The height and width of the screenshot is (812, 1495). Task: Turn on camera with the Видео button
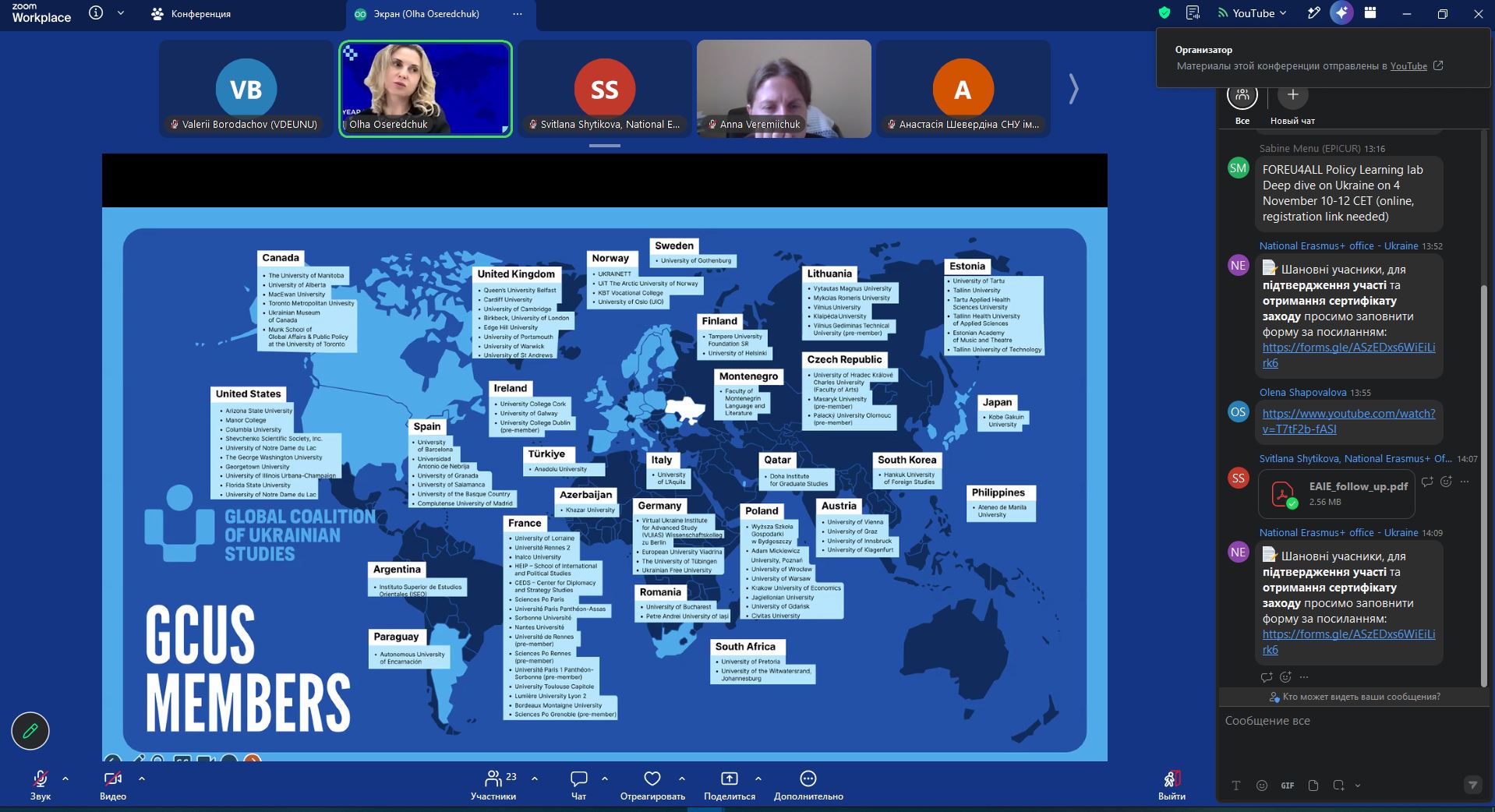coord(113,785)
